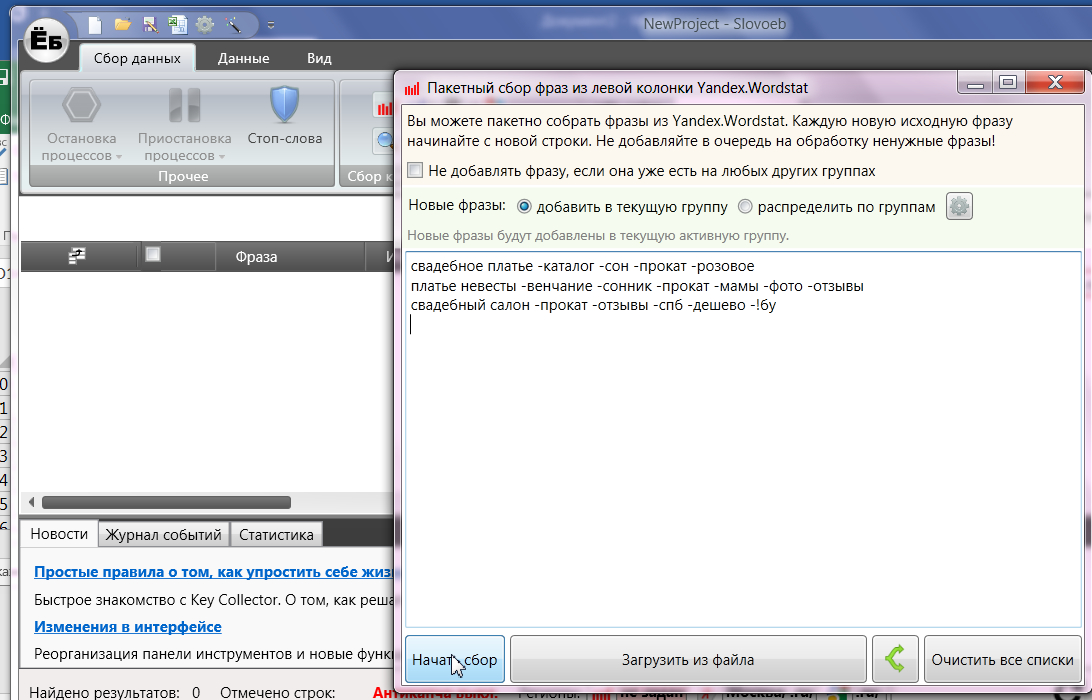Open the Изменения в интерфейсе link
Image resolution: width=1092 pixels, height=700 pixels.
[x=127, y=627]
